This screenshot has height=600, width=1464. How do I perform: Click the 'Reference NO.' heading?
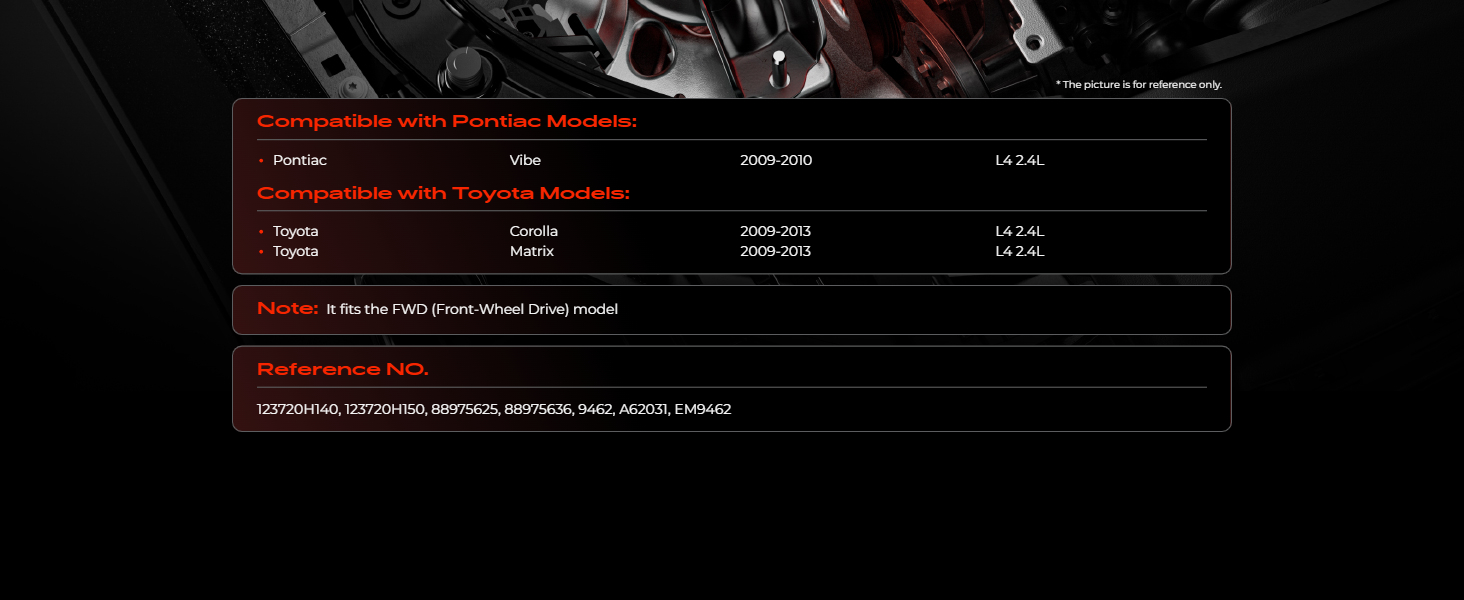343,370
